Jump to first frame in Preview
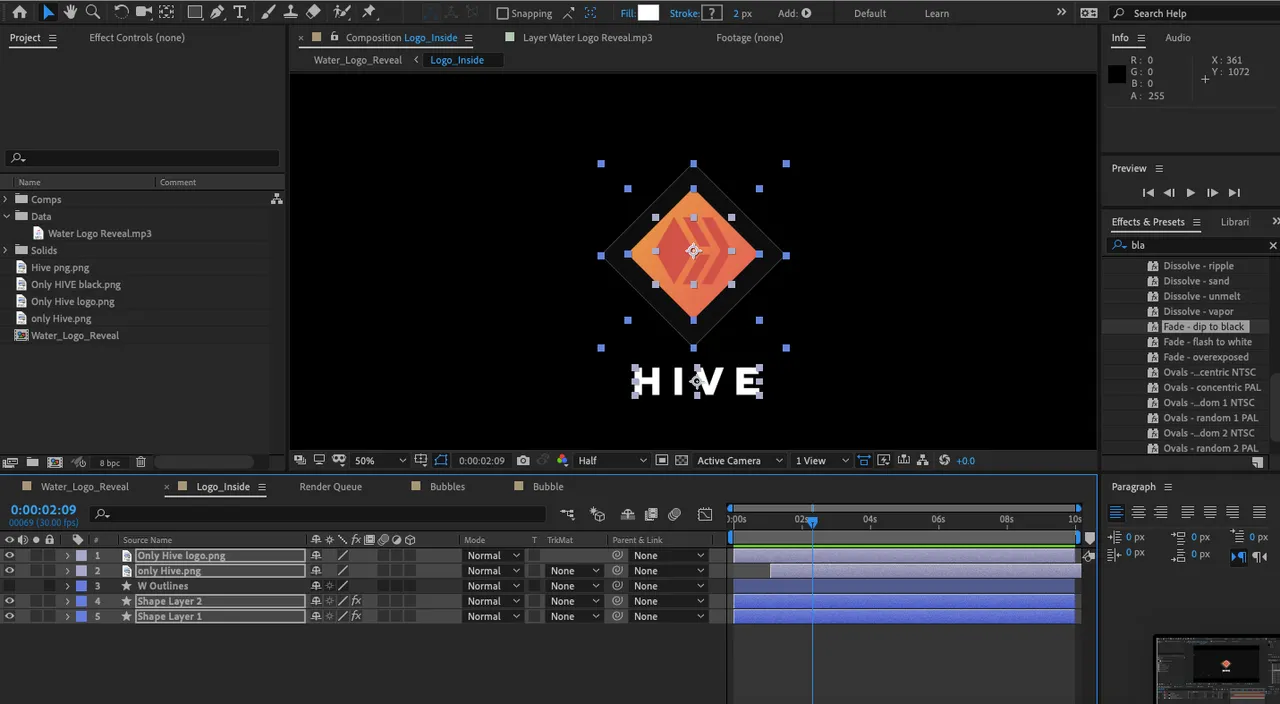The width and height of the screenshot is (1280, 704). point(1148,193)
